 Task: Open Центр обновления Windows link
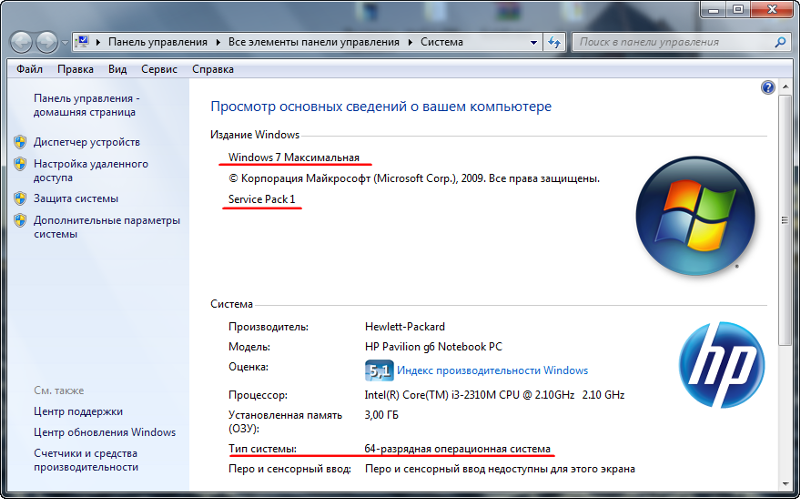(x=105, y=432)
